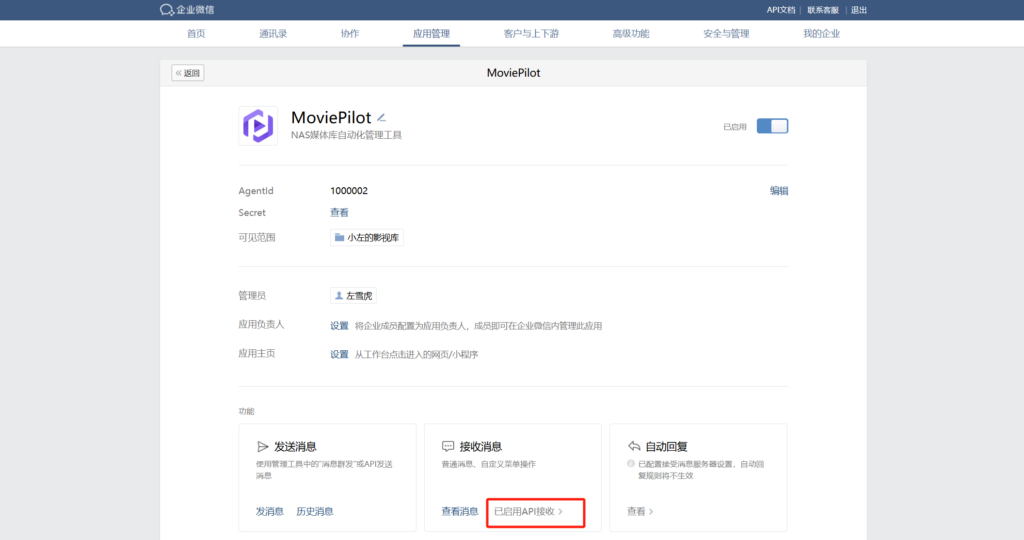Click the 左雪虎 administrator tag
Image resolution: width=1024 pixels, height=540 pixels.
pos(353,296)
